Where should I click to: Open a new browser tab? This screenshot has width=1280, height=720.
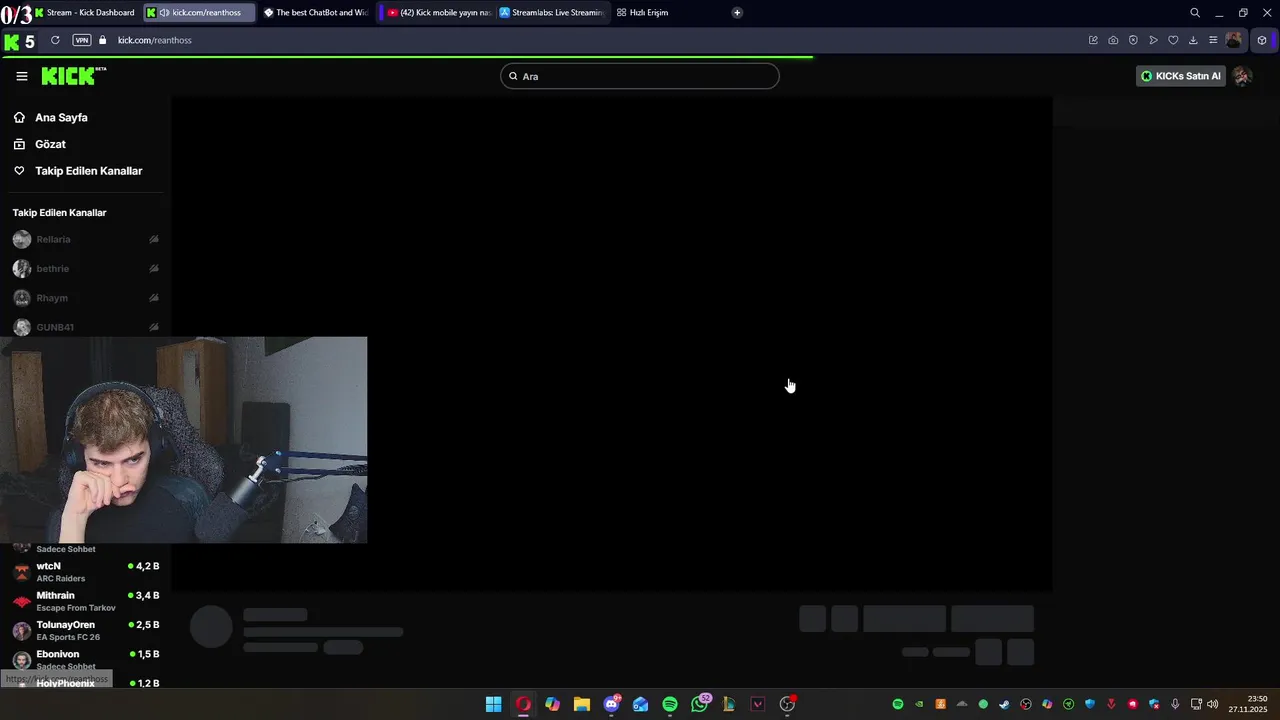tap(737, 13)
